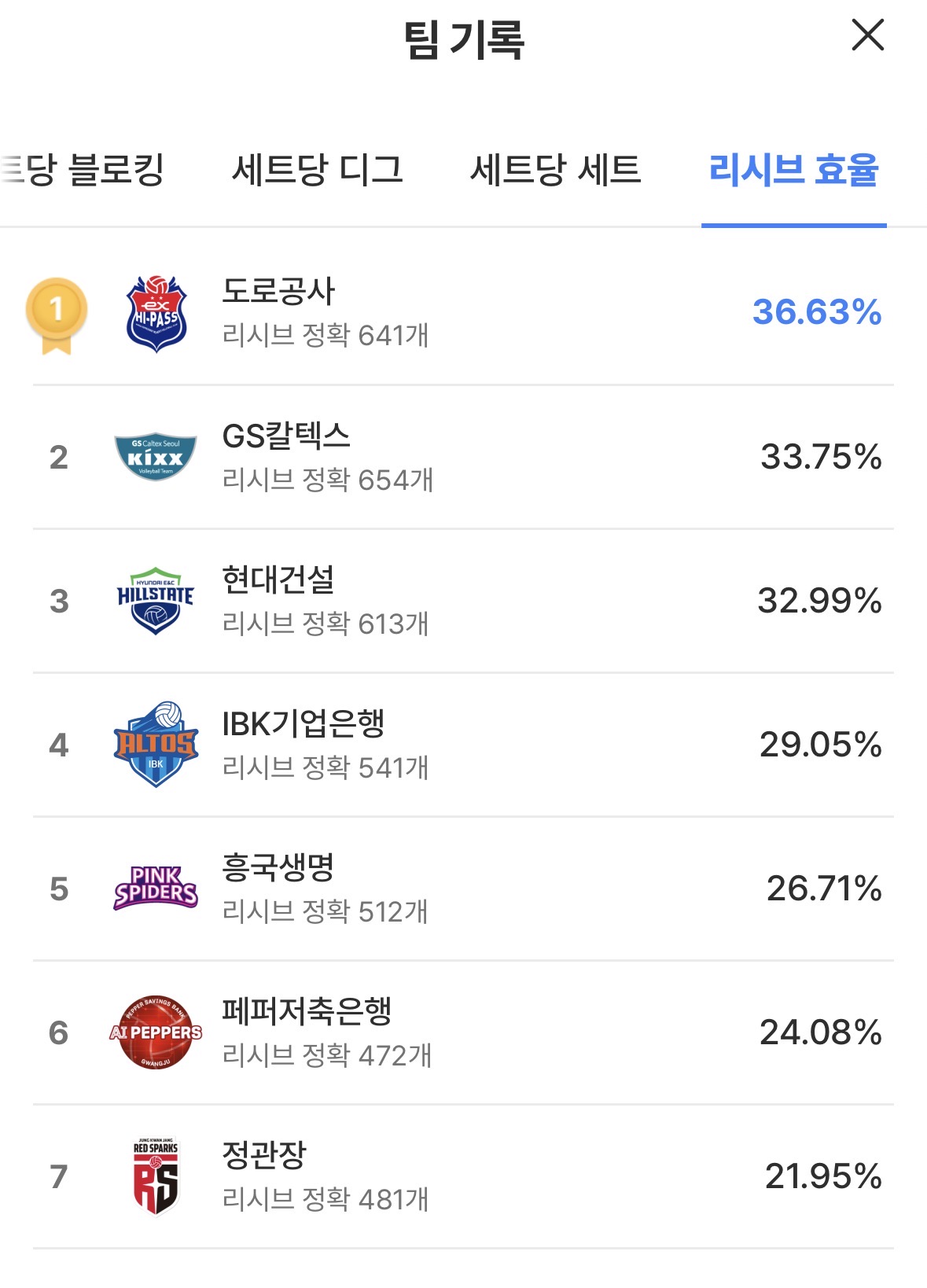Select the IBK기업은행 Altos logo
Image resolution: width=927 pixels, height=1288 pixels.
point(156,745)
